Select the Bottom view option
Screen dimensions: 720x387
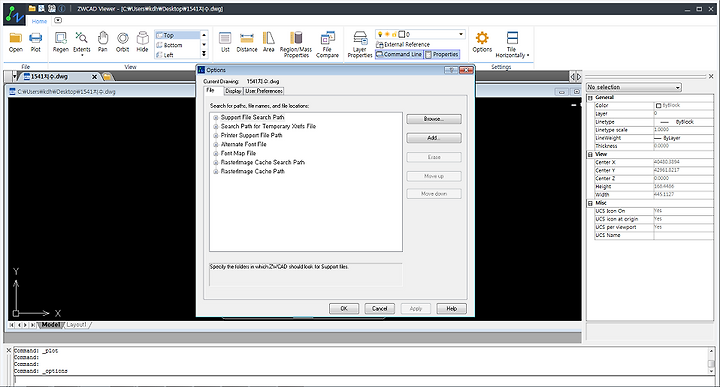point(177,45)
